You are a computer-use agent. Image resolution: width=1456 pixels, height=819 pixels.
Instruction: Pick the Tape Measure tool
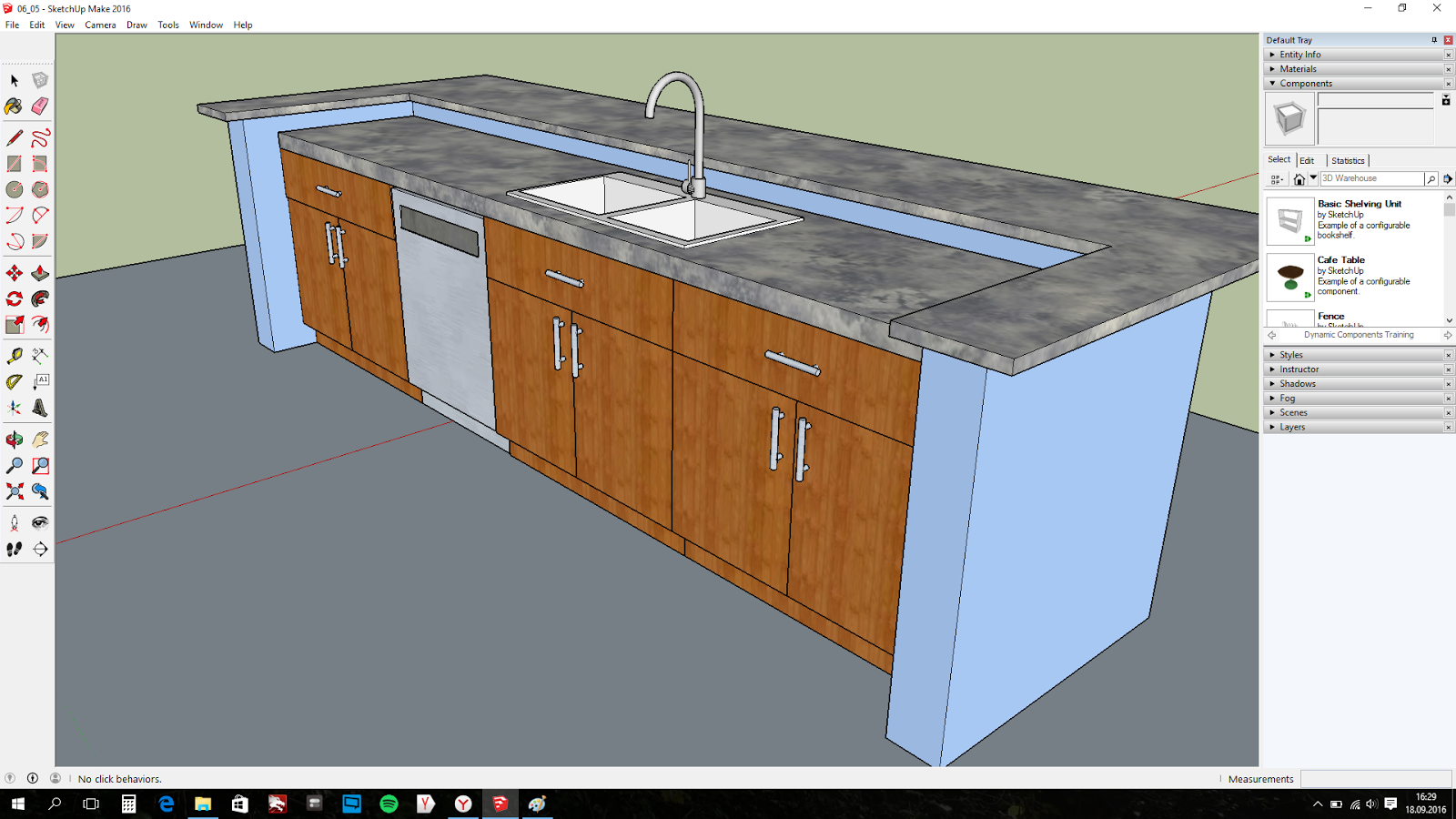click(x=15, y=356)
